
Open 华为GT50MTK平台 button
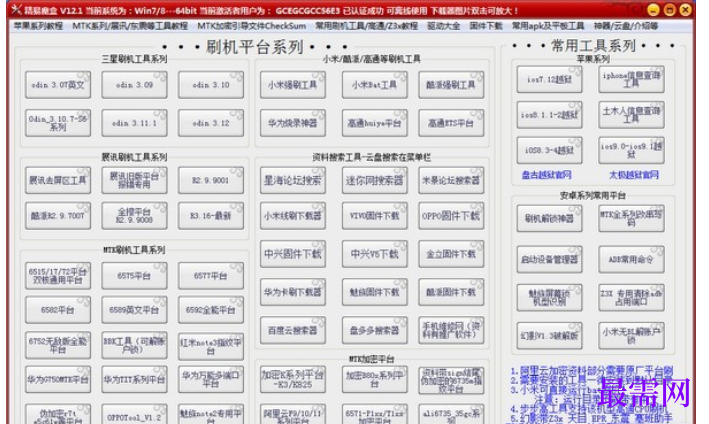58,379
